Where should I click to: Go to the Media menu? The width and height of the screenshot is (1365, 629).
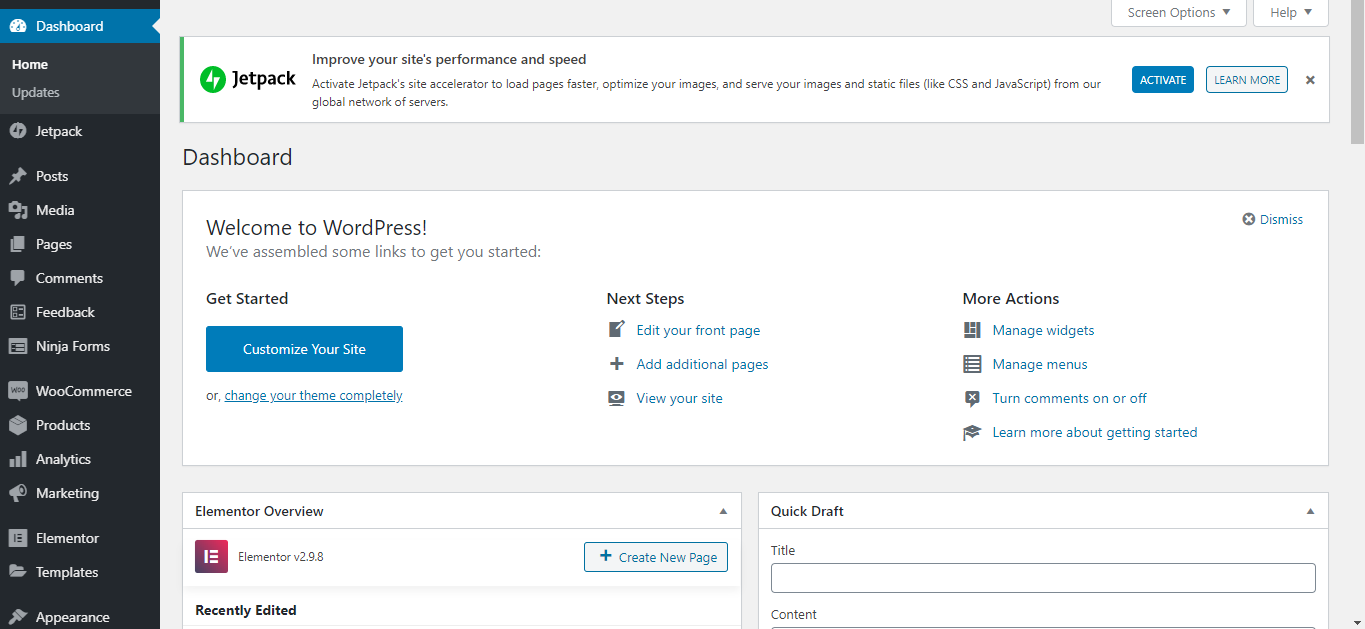pos(80,210)
